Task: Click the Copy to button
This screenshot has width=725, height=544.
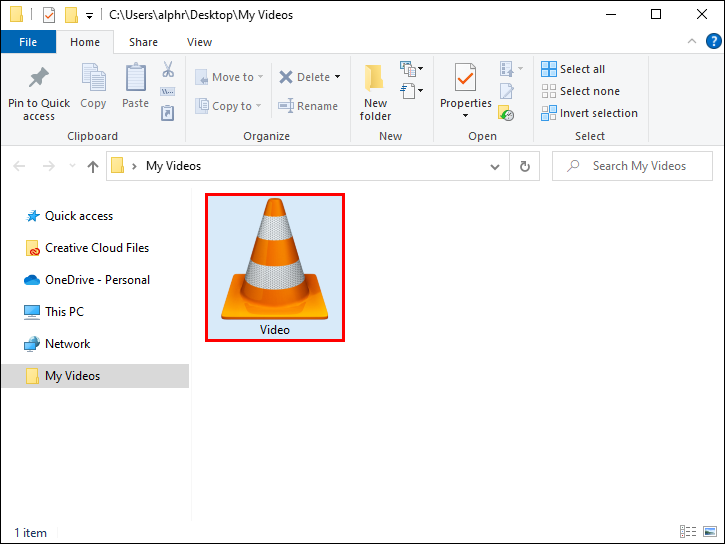Action: tap(228, 106)
